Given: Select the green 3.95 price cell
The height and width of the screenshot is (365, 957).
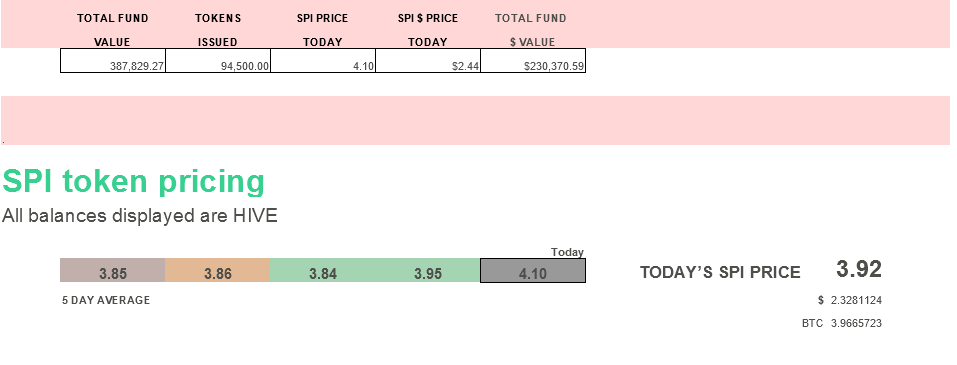Looking at the screenshot, I should tap(428, 270).
